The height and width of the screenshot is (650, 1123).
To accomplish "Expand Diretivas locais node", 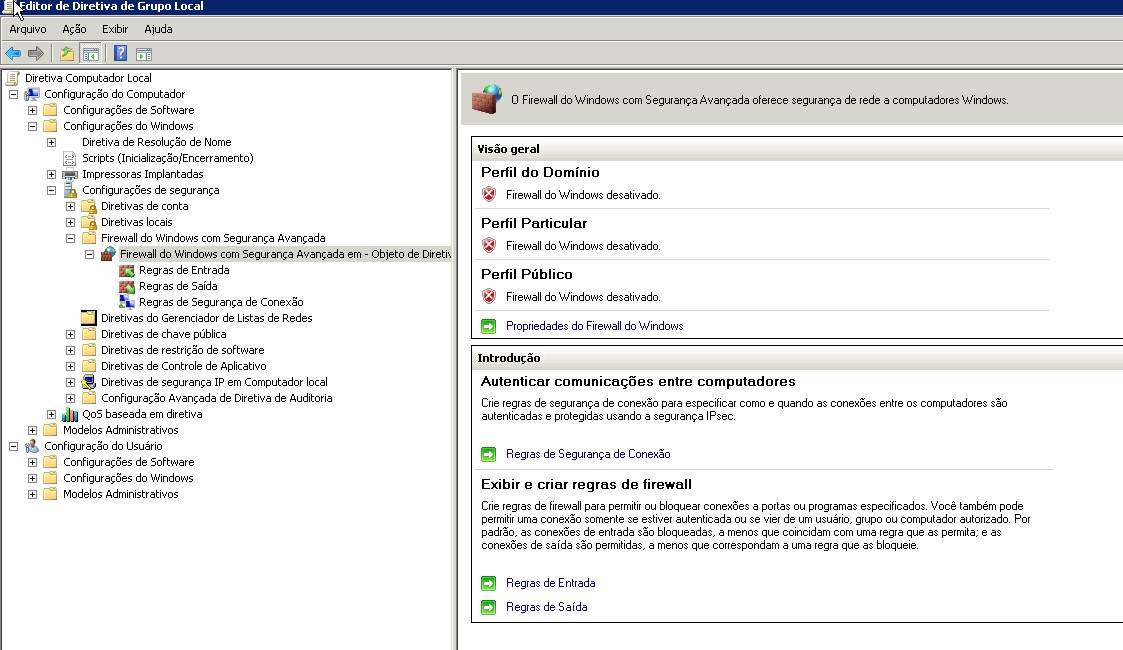I will coord(70,223).
